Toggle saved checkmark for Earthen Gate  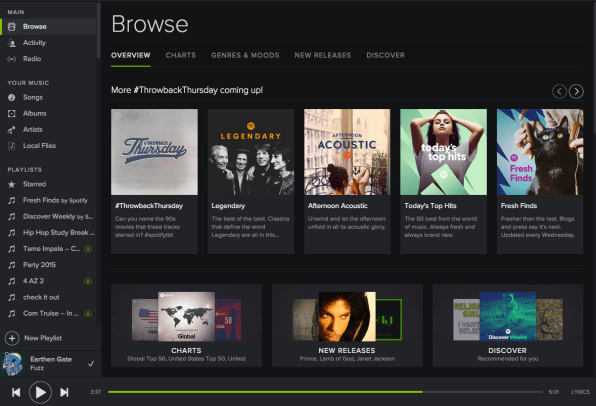[91, 364]
